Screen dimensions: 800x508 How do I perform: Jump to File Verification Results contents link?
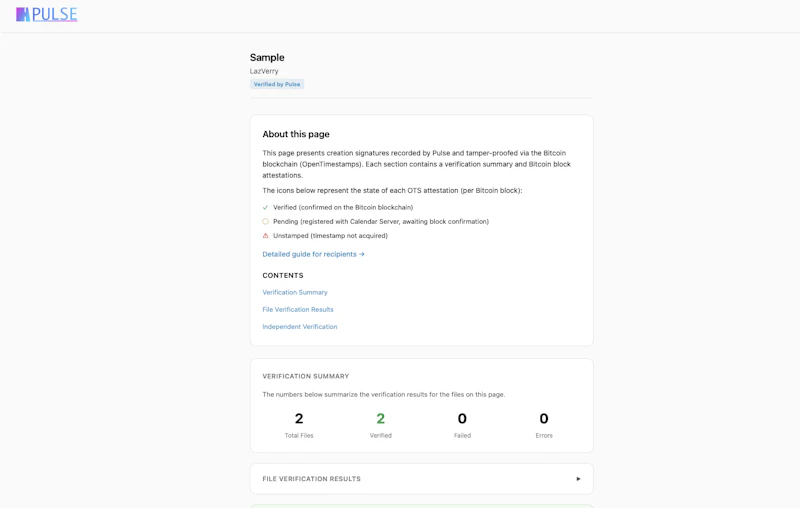(x=298, y=310)
